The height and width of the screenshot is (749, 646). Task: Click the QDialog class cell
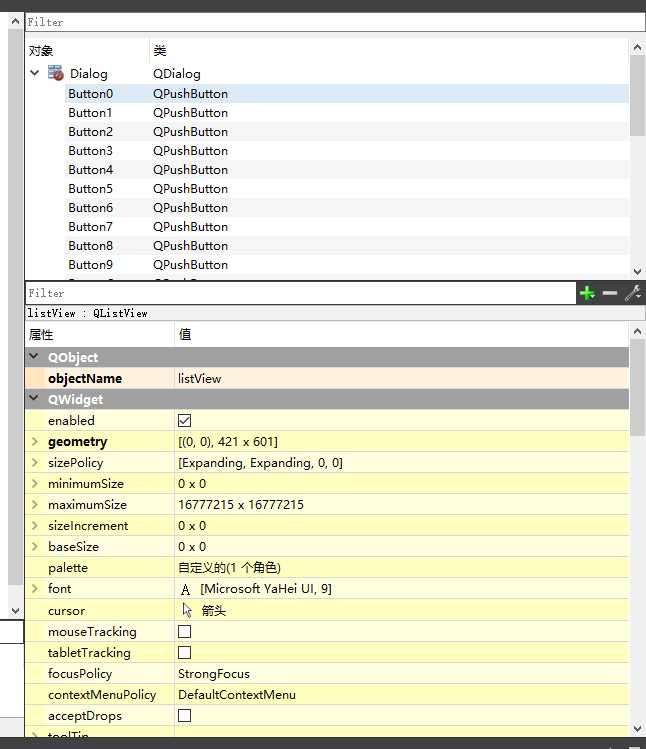pos(176,74)
